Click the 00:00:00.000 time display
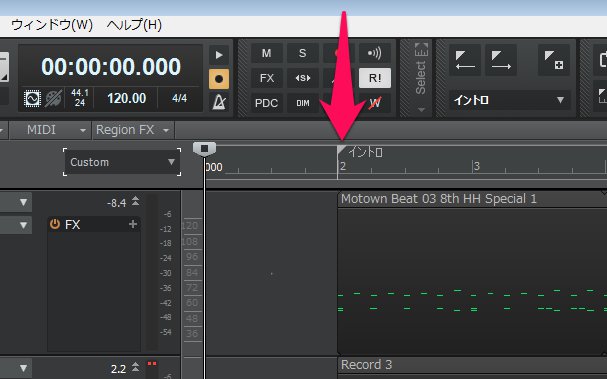The image size is (607, 379). click(x=111, y=66)
